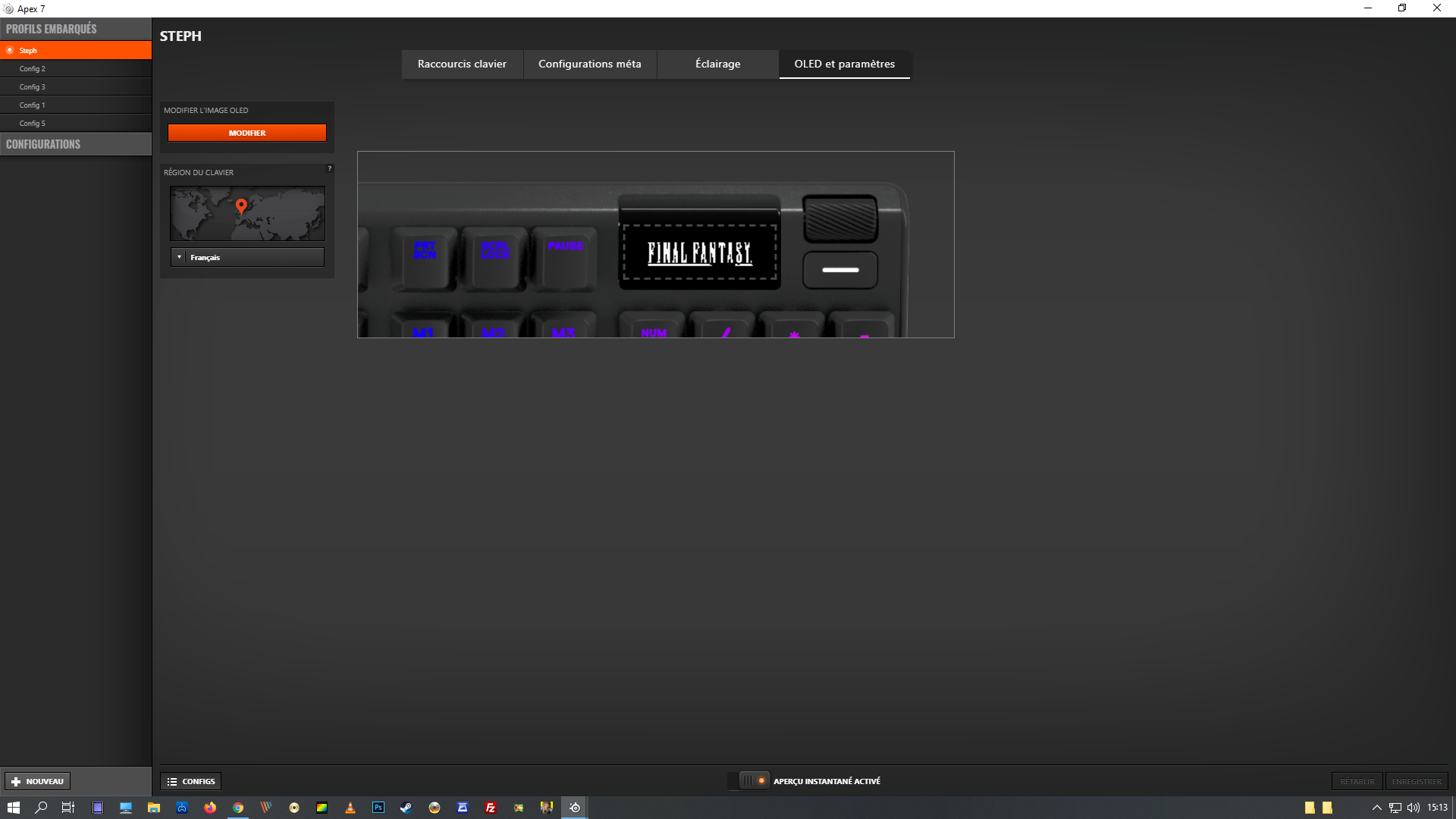Click the PAUSE key in the preview
The width and height of the screenshot is (1456, 819).
click(x=565, y=258)
